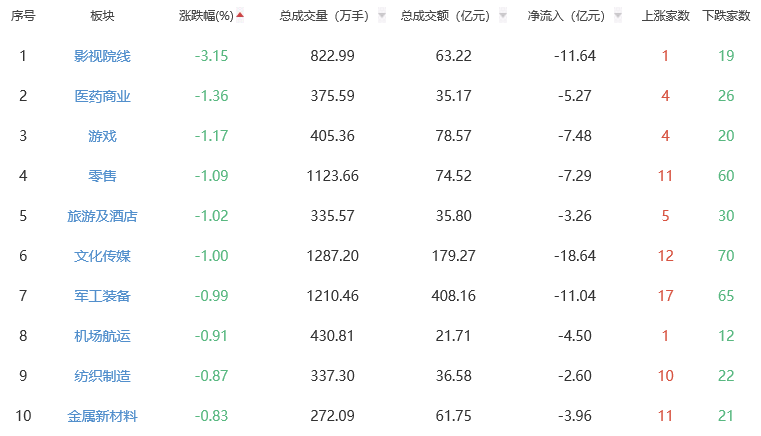
Task: Open the 影视院线 sector link
Action: 102,56
